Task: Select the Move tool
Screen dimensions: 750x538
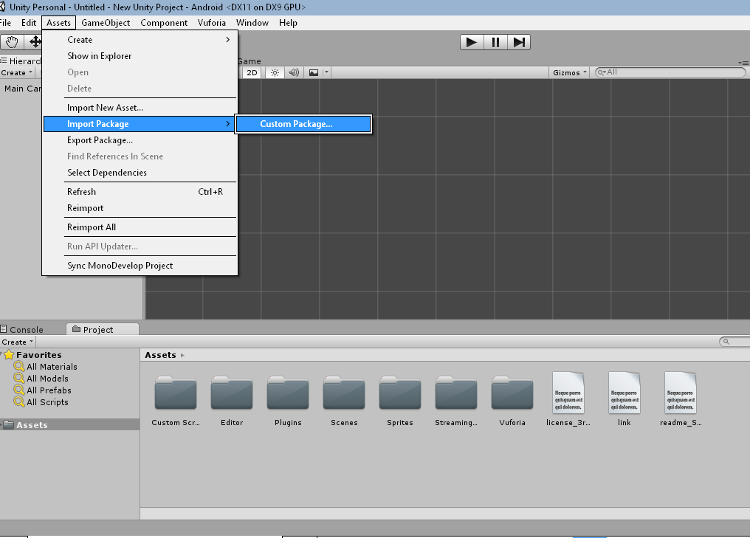Action: pos(35,42)
